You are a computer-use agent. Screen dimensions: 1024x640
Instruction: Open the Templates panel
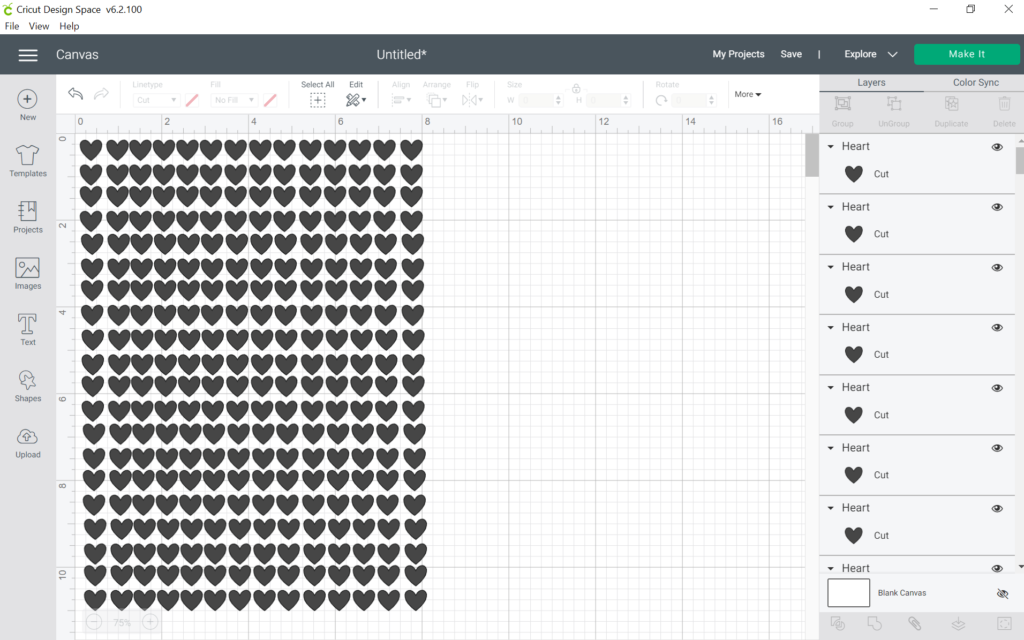pyautogui.click(x=28, y=156)
